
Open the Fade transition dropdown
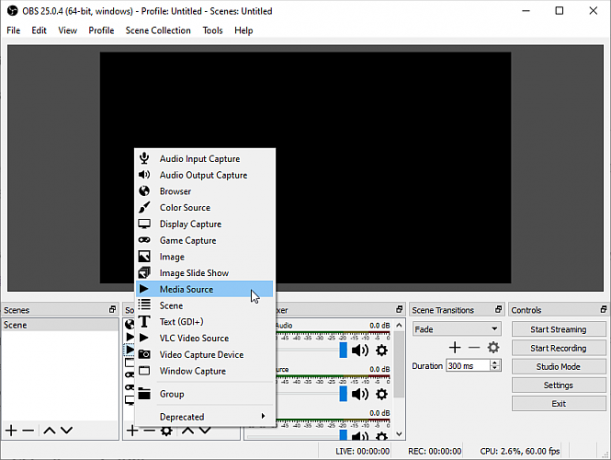pos(457,329)
